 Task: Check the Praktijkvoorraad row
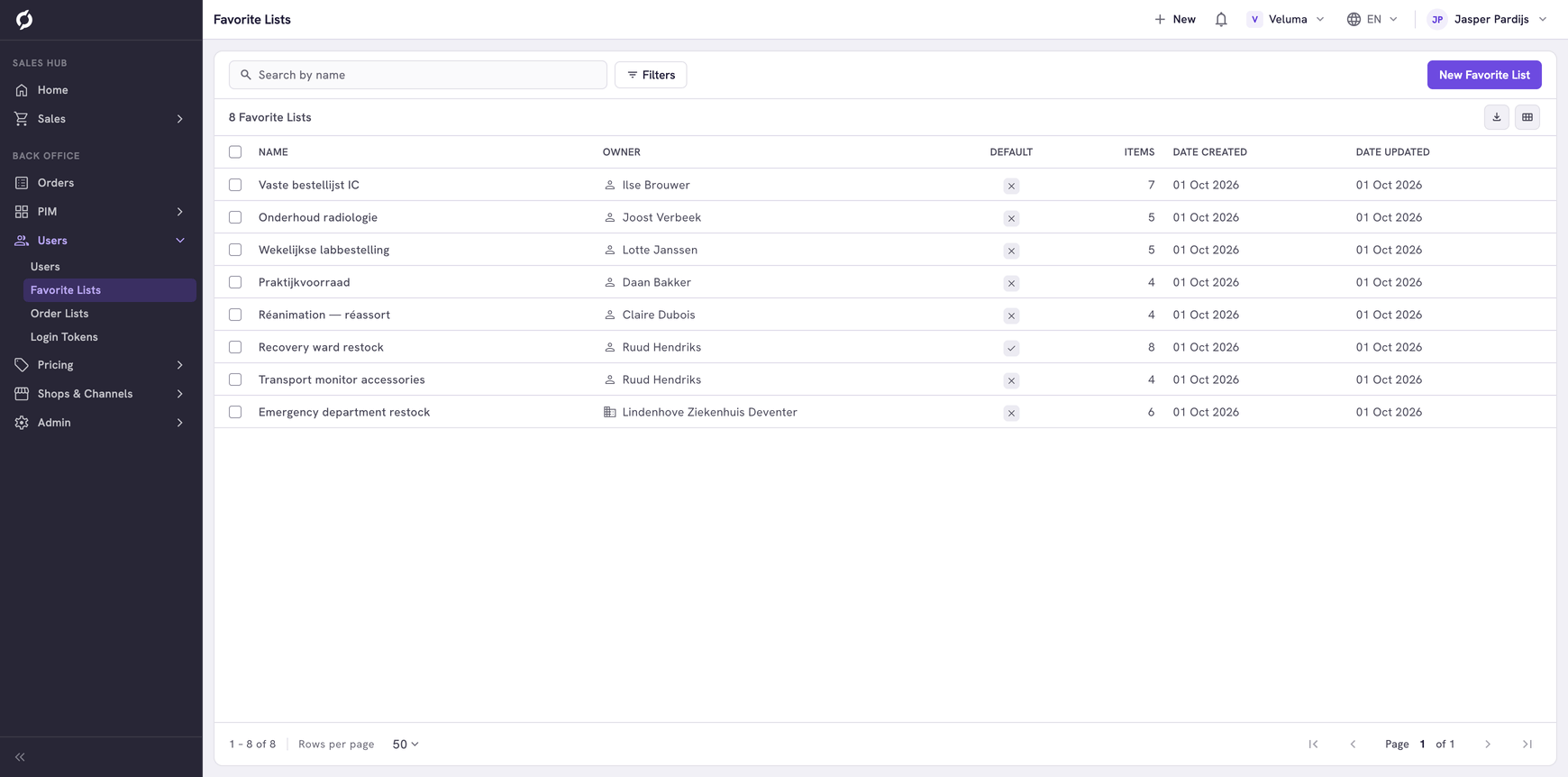pos(235,282)
